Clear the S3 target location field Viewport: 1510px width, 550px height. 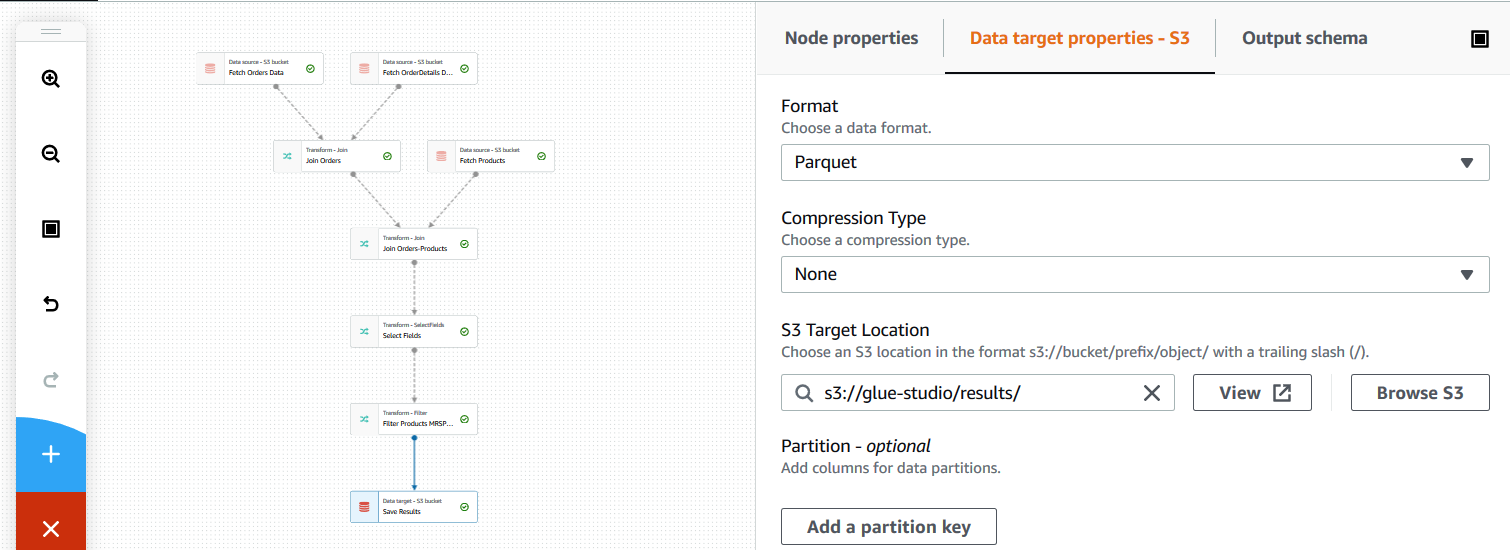[x=1151, y=393]
